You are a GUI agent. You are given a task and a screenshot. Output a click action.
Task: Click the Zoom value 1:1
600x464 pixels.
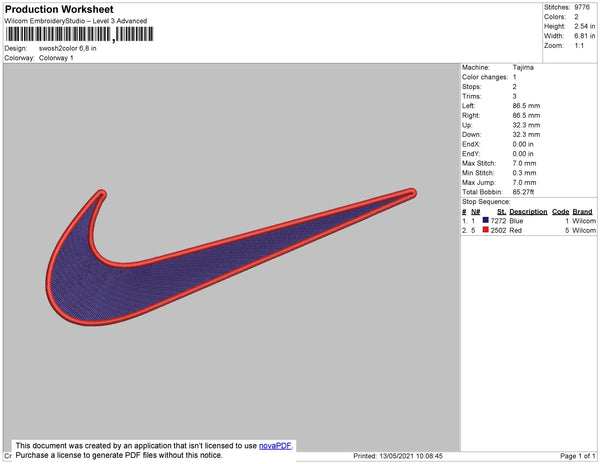coord(579,46)
